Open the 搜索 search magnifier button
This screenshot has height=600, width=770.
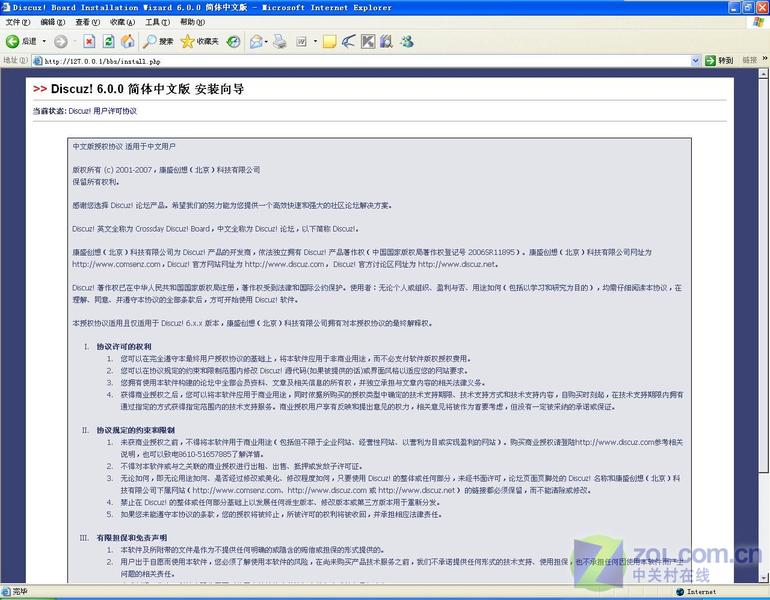tap(158, 41)
